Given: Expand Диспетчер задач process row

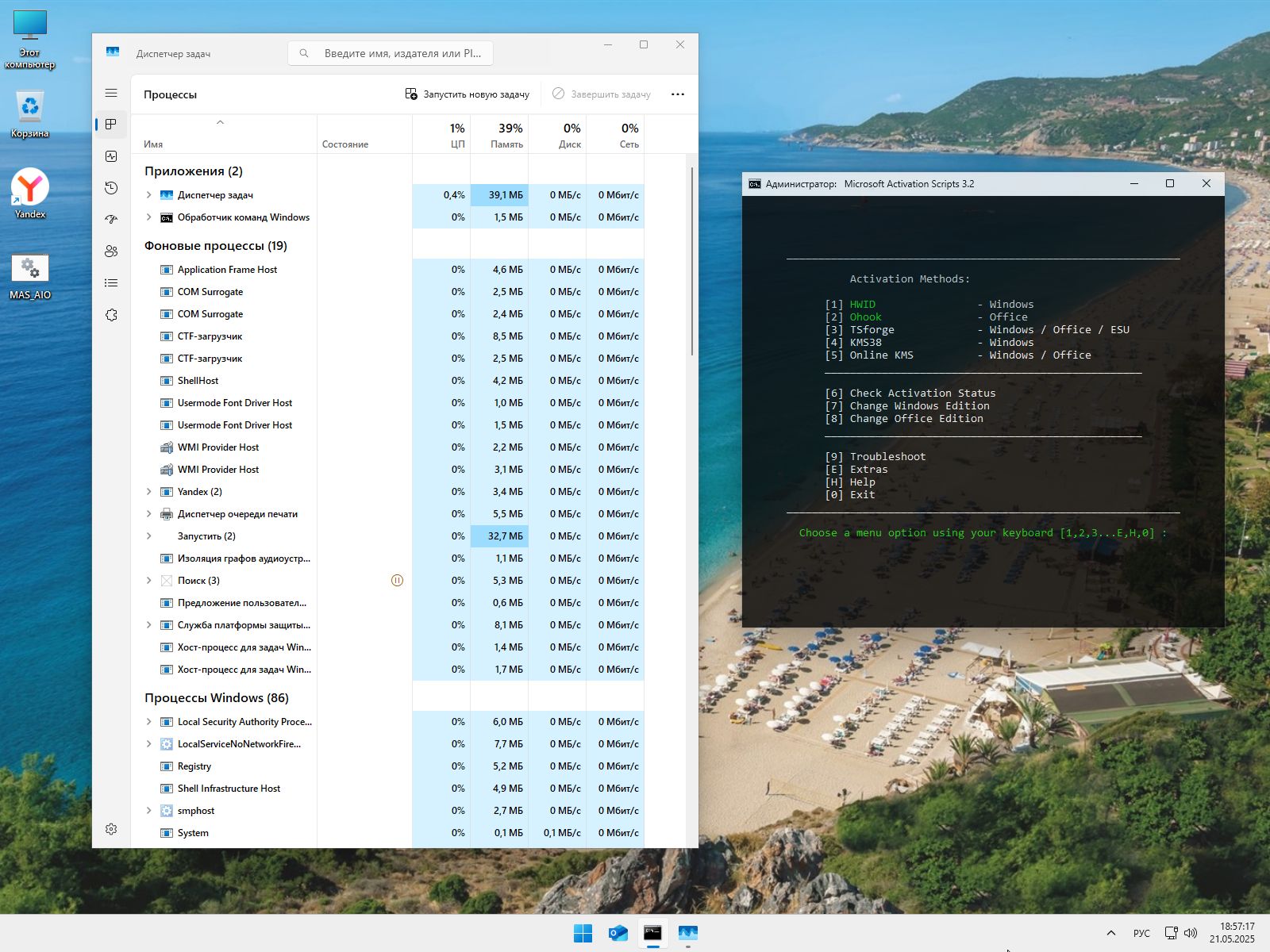Looking at the screenshot, I should 148,195.
